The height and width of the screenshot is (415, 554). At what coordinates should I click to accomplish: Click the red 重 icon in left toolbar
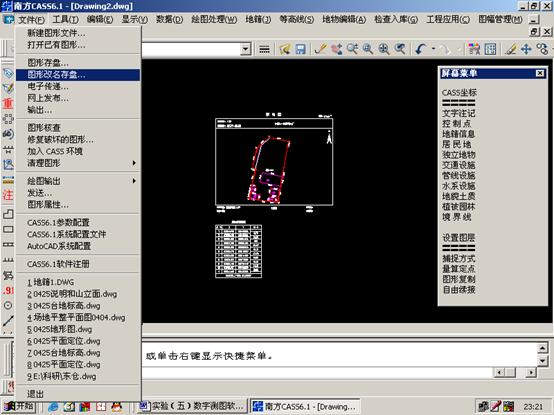pyautogui.click(x=8, y=103)
